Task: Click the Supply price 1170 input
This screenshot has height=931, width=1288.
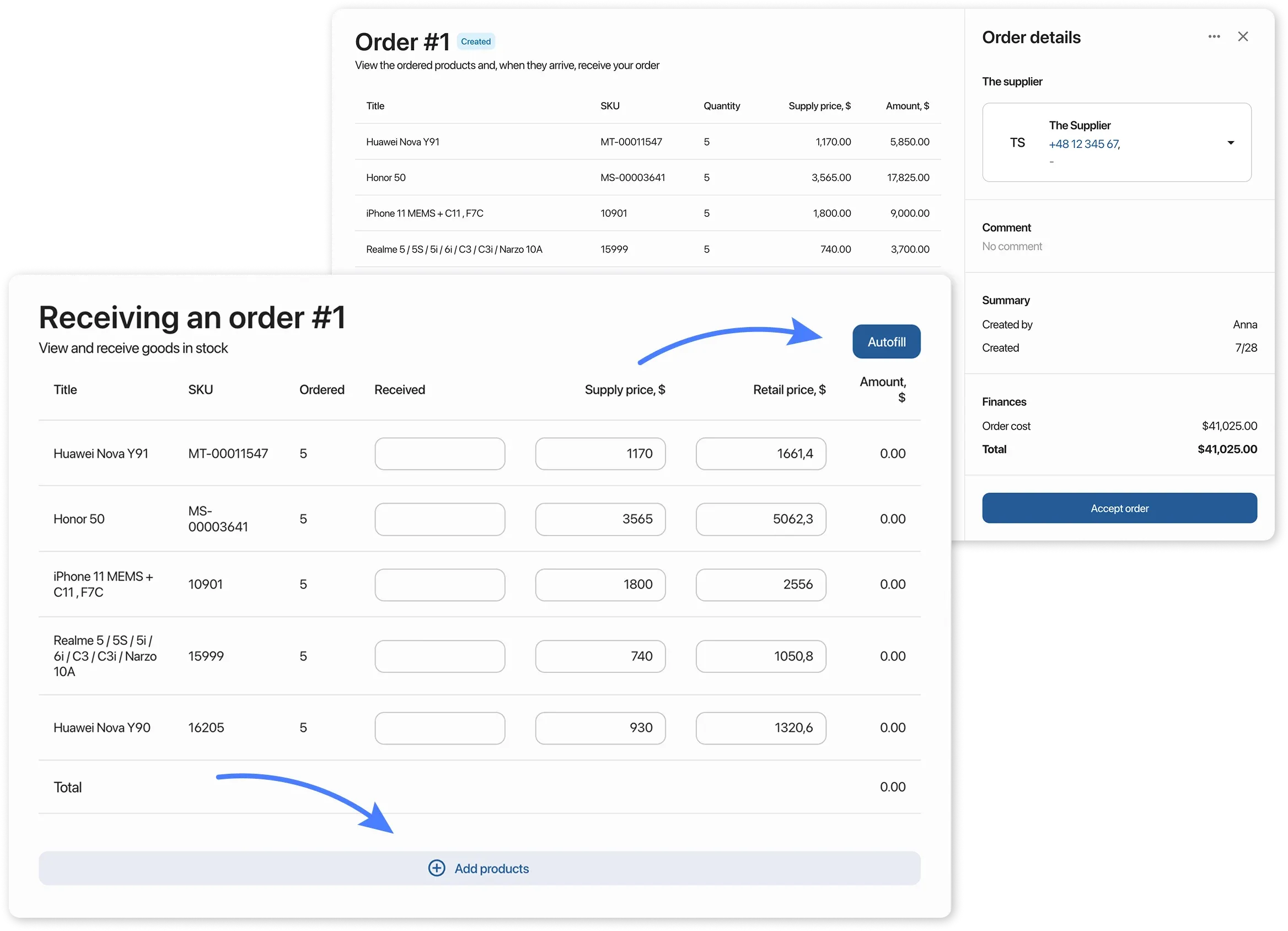Action: 600,454
